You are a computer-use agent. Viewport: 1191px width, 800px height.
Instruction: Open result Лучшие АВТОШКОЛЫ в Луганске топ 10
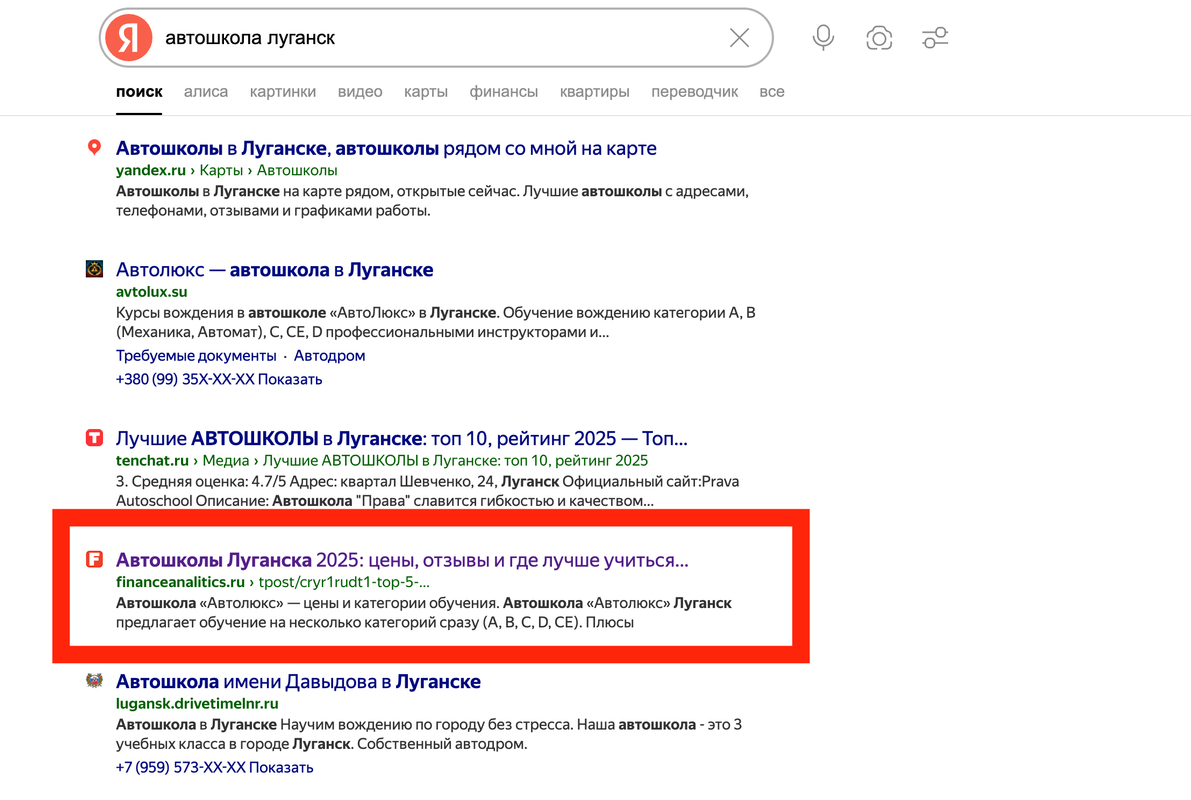point(401,438)
